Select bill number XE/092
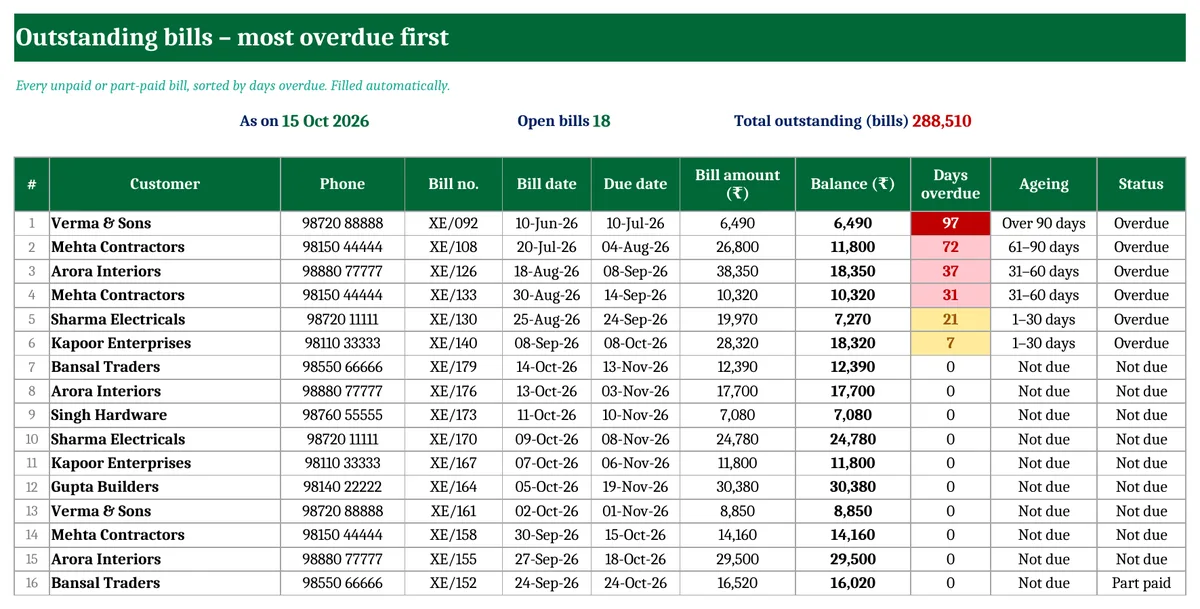 tap(454, 223)
